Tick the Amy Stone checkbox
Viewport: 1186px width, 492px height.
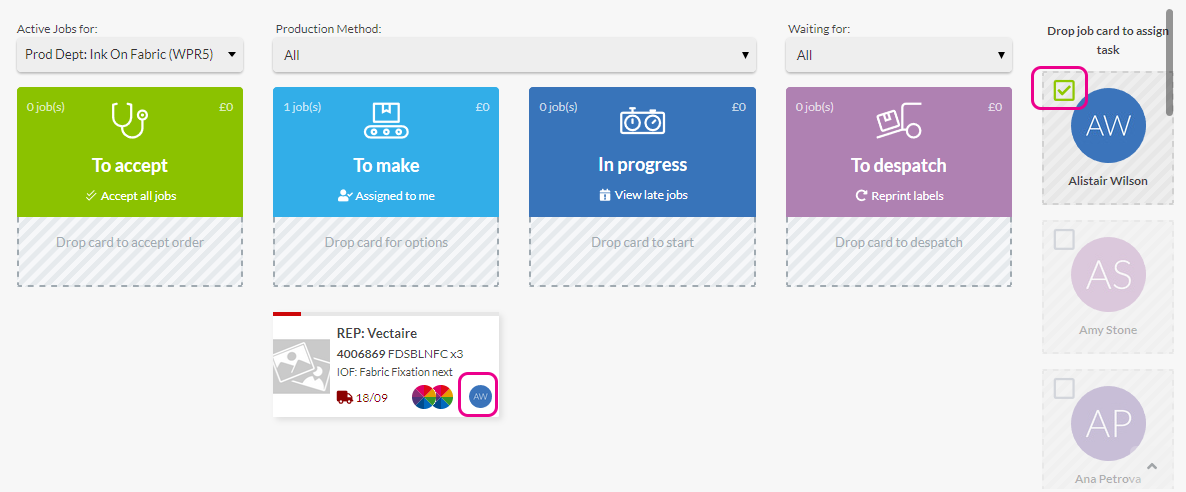click(1064, 240)
